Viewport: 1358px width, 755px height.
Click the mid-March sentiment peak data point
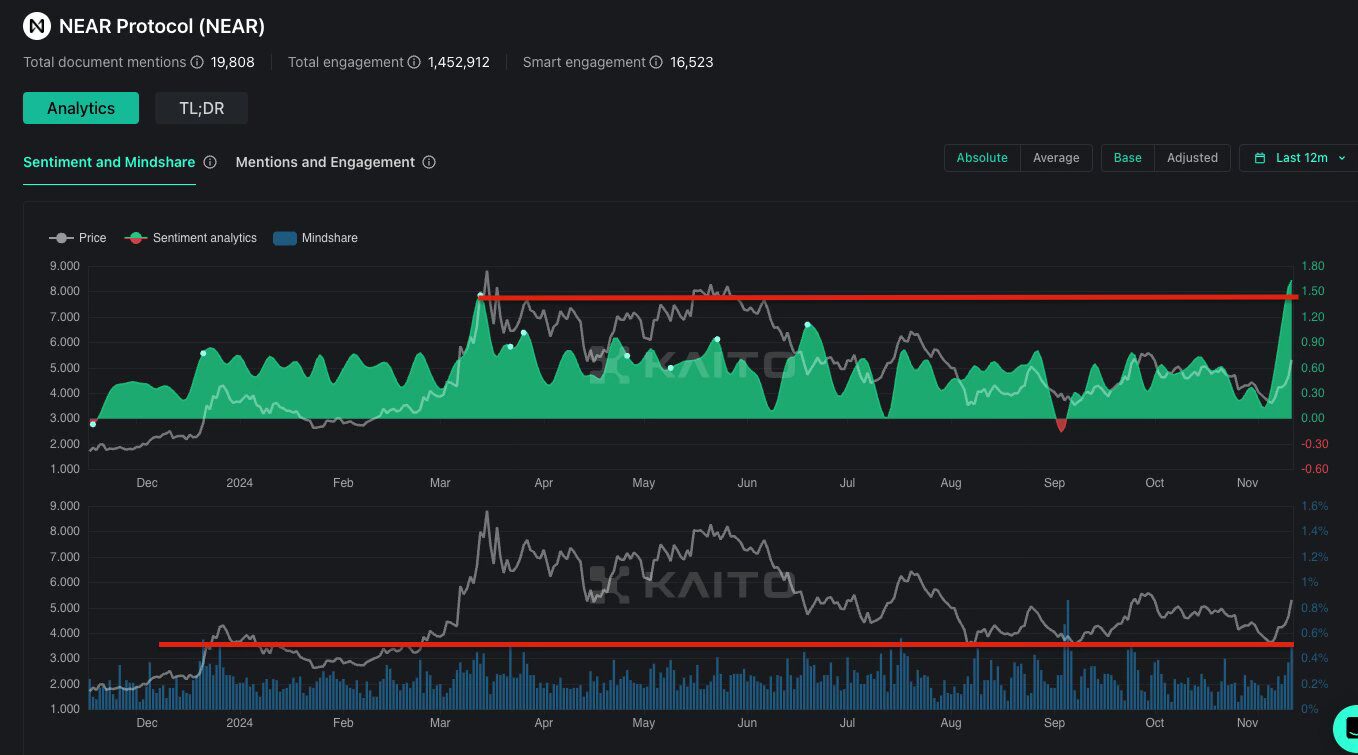(480, 296)
